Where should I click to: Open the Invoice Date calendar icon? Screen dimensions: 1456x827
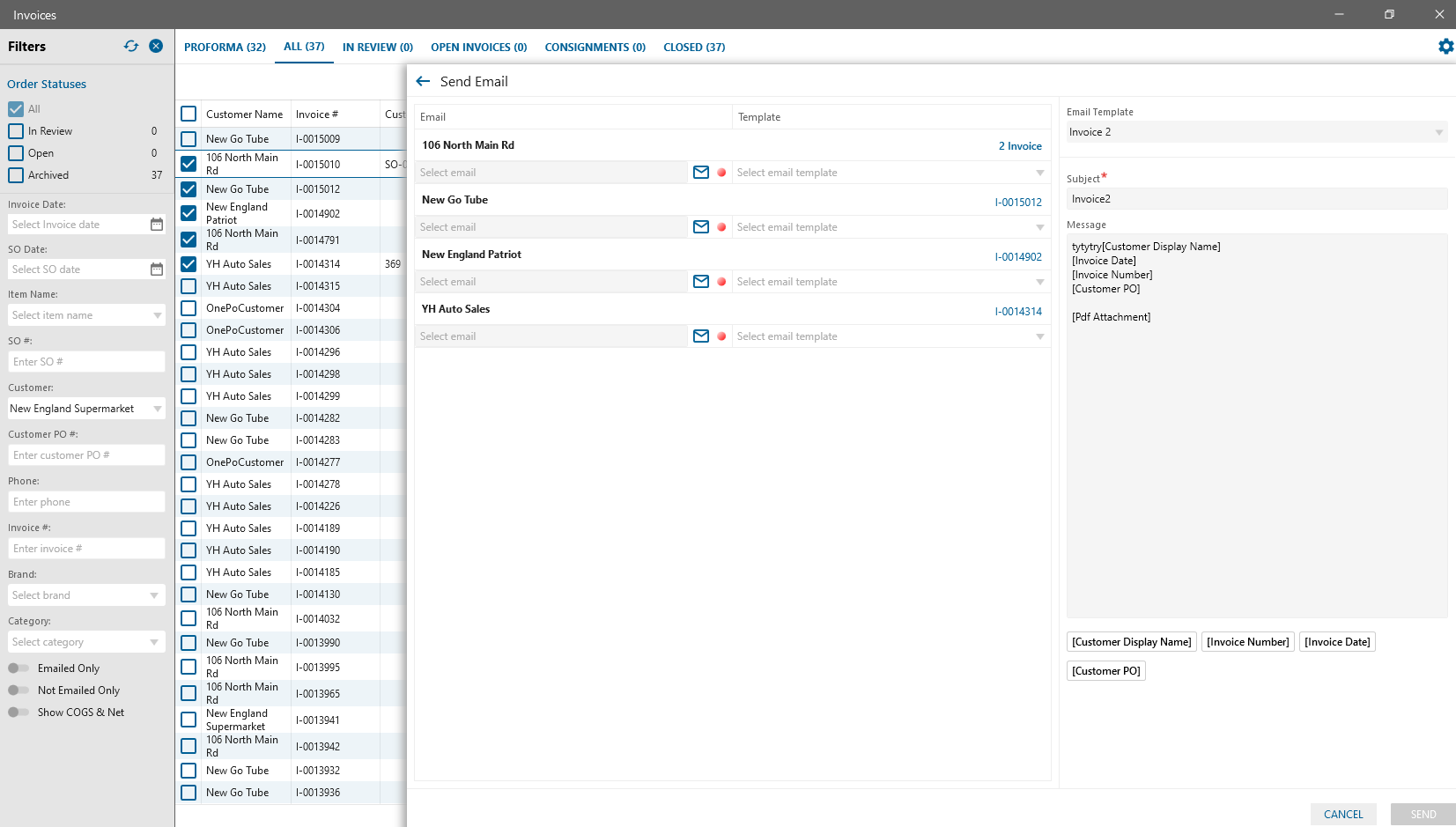(x=157, y=225)
